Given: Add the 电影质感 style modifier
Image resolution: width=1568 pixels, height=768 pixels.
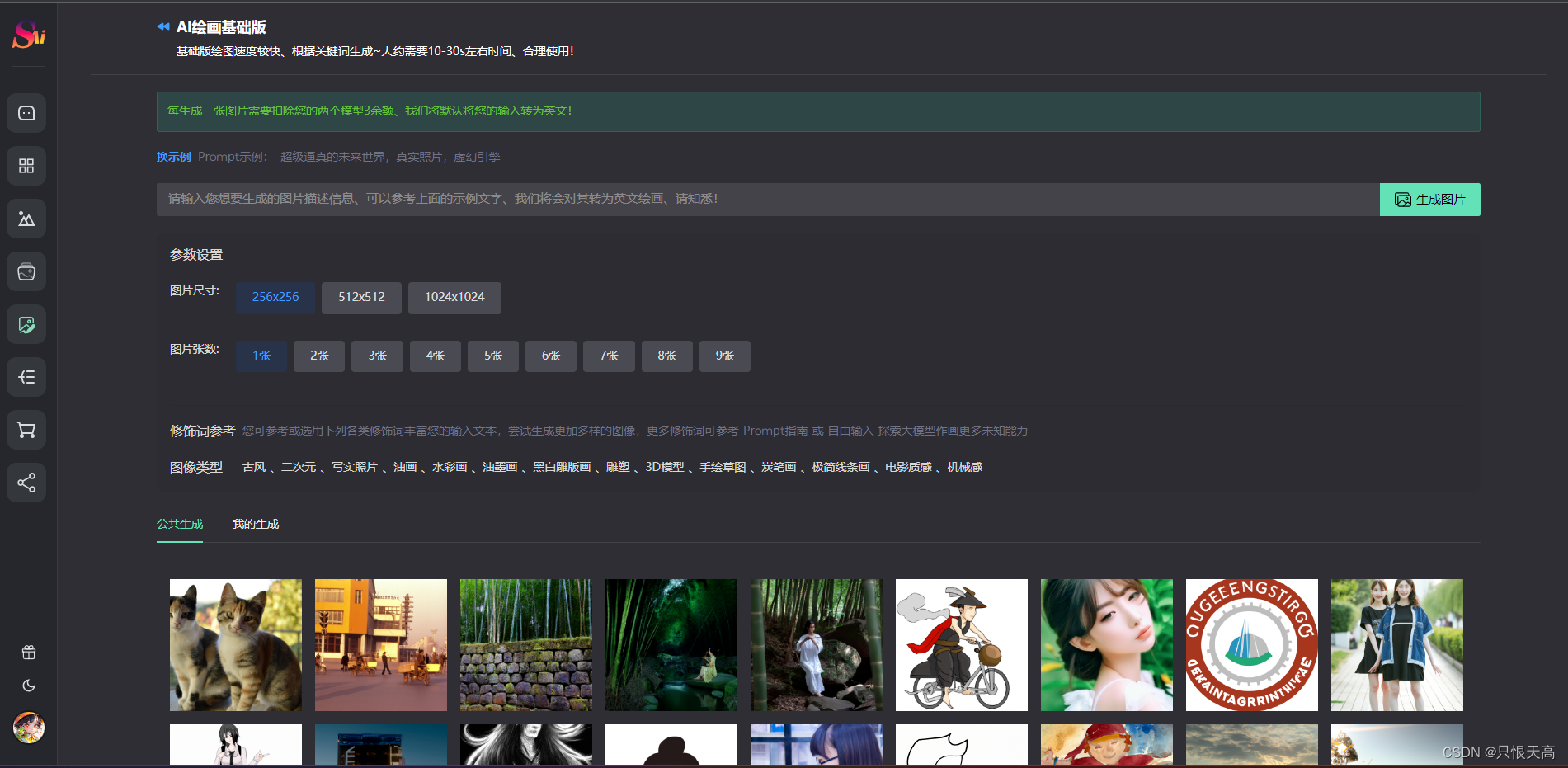Looking at the screenshot, I should click(908, 468).
